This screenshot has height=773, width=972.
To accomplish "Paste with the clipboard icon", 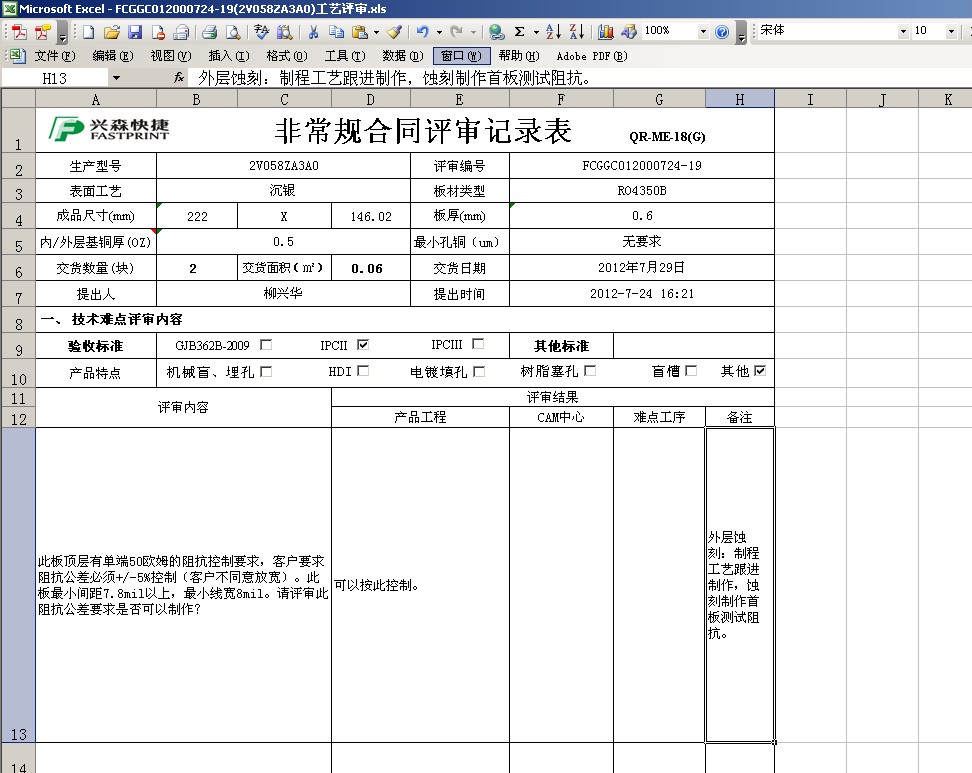I will [x=360, y=32].
